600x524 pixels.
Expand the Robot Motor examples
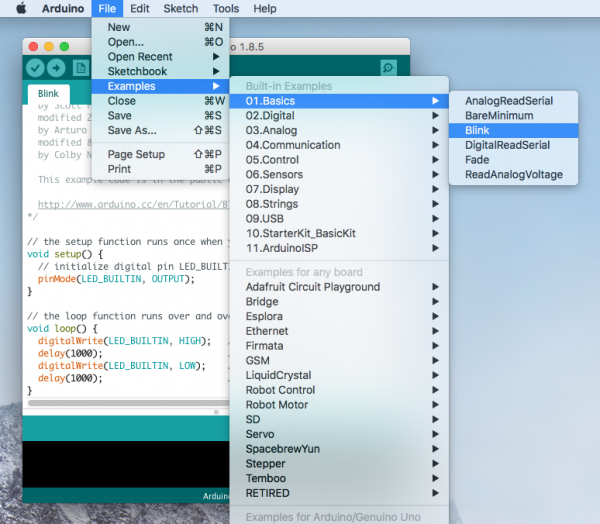tap(339, 405)
